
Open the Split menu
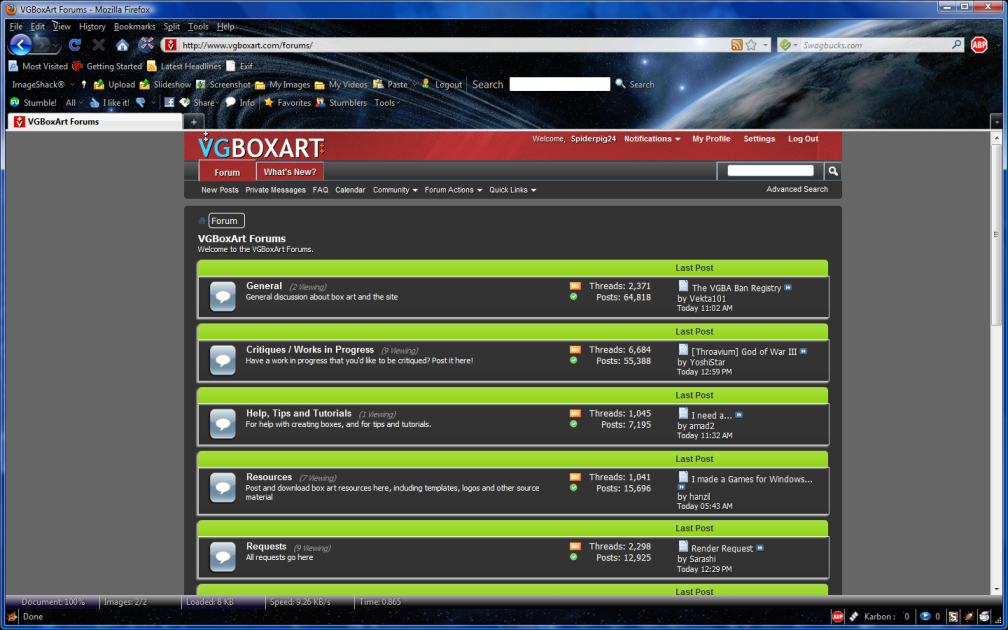coord(172,26)
